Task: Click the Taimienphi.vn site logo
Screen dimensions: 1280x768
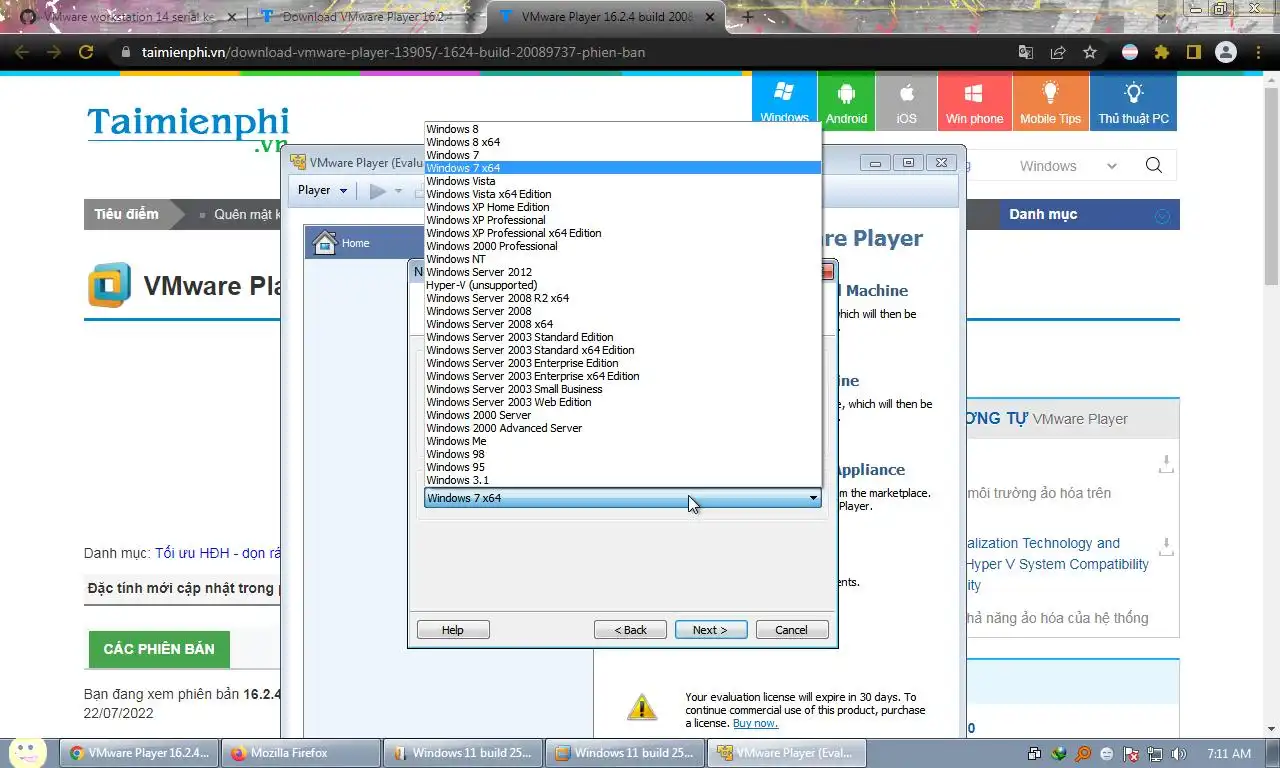Action: (x=188, y=129)
